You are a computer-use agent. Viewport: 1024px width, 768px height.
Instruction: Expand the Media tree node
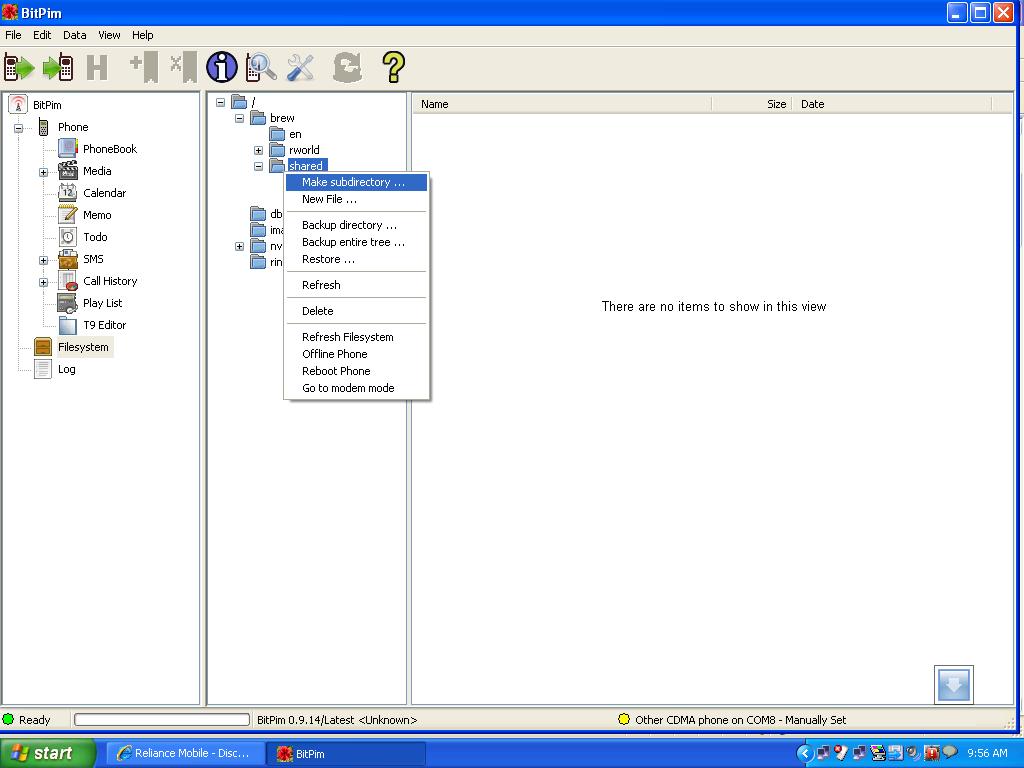click(43, 172)
